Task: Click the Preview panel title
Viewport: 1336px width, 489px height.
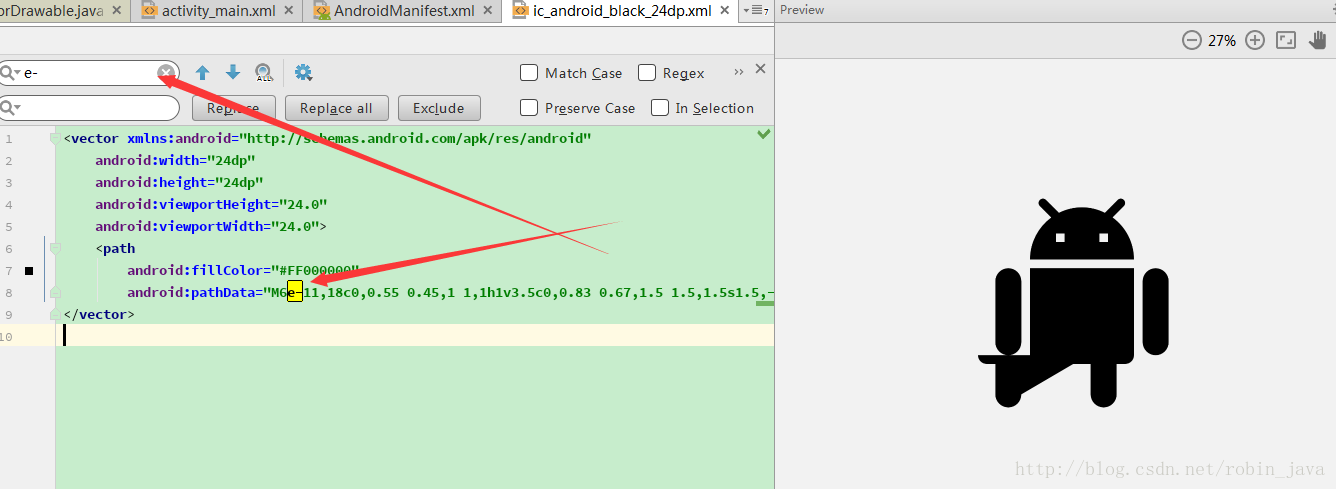Action: coord(802,10)
